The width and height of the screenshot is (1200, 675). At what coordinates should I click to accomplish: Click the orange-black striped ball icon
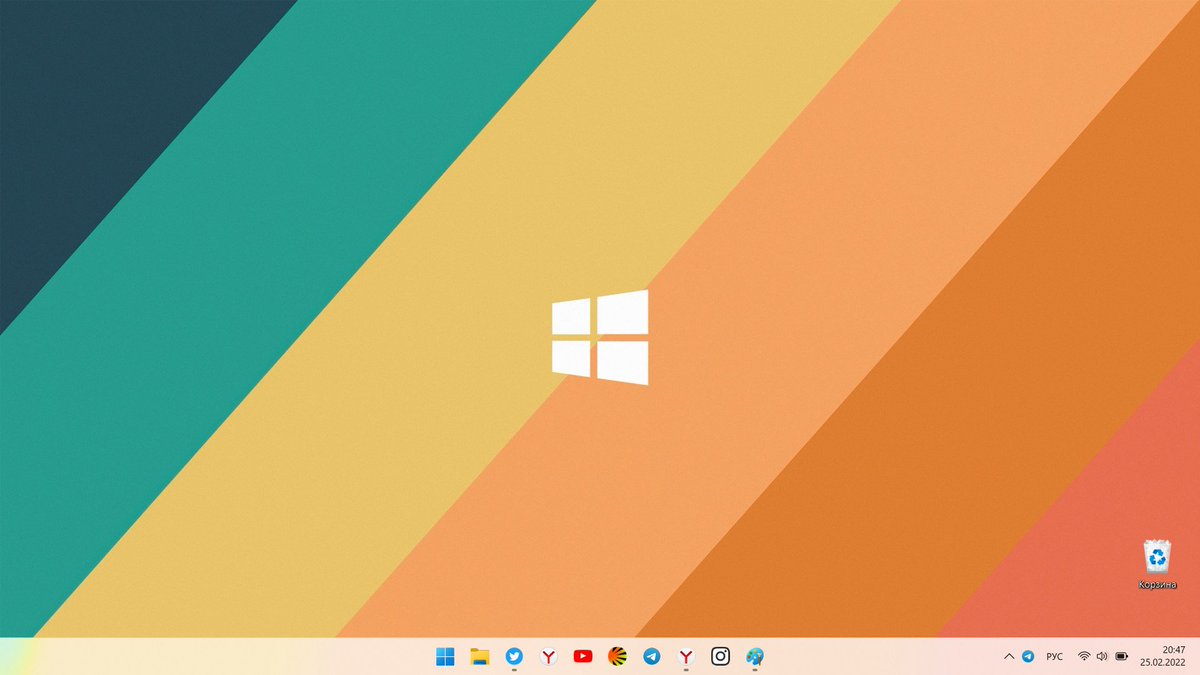[x=618, y=657]
